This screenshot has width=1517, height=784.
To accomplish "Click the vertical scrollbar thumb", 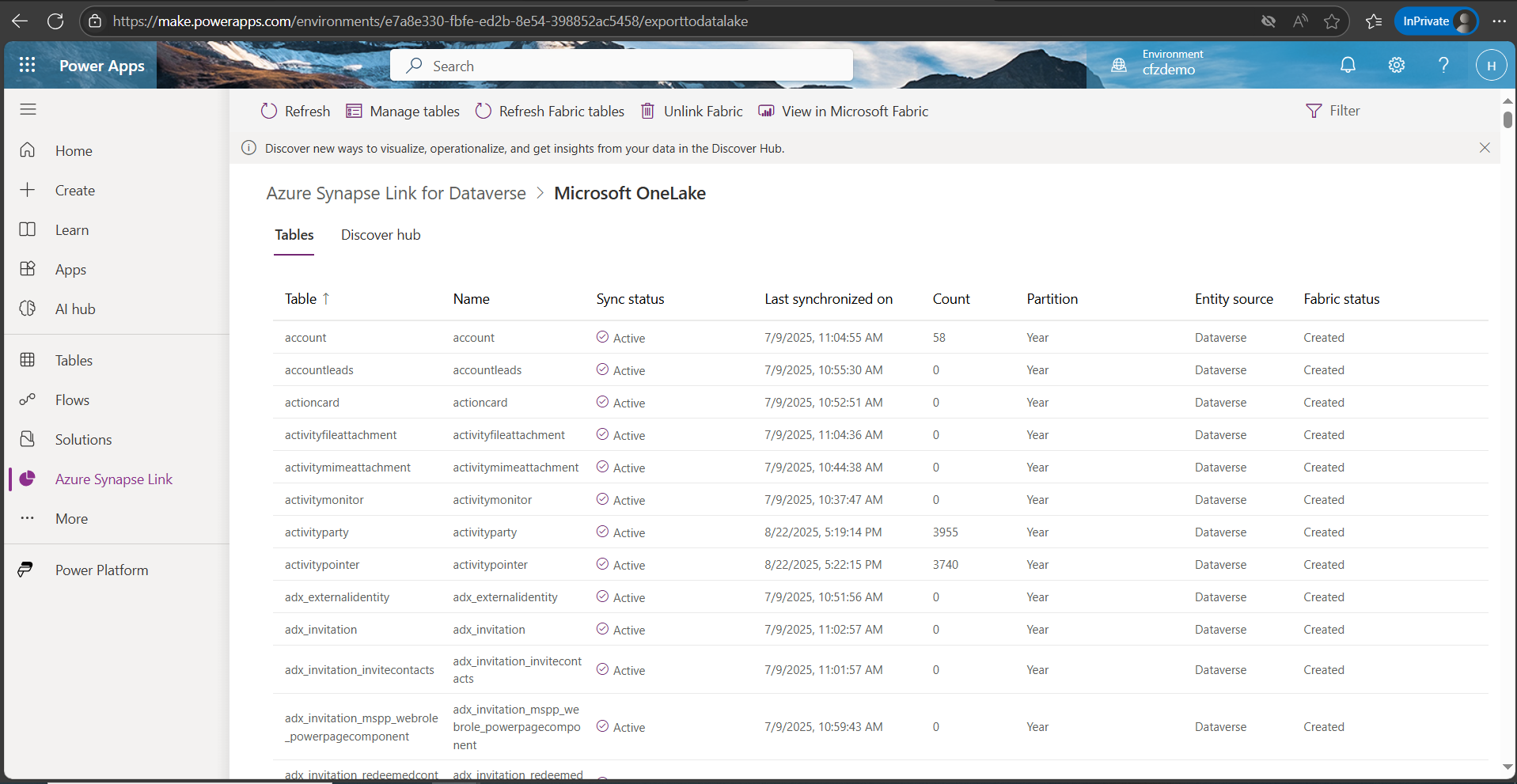I will [1508, 119].
